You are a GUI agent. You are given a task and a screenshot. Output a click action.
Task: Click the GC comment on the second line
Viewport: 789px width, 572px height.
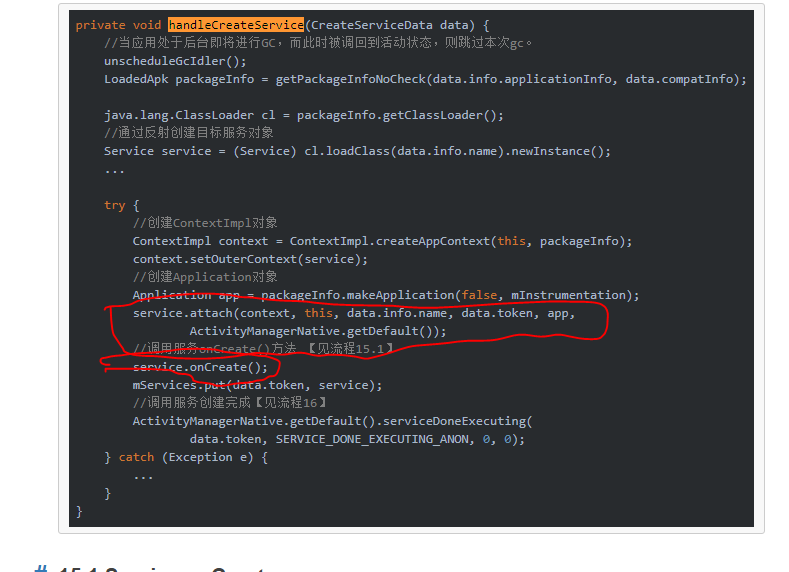[318, 43]
